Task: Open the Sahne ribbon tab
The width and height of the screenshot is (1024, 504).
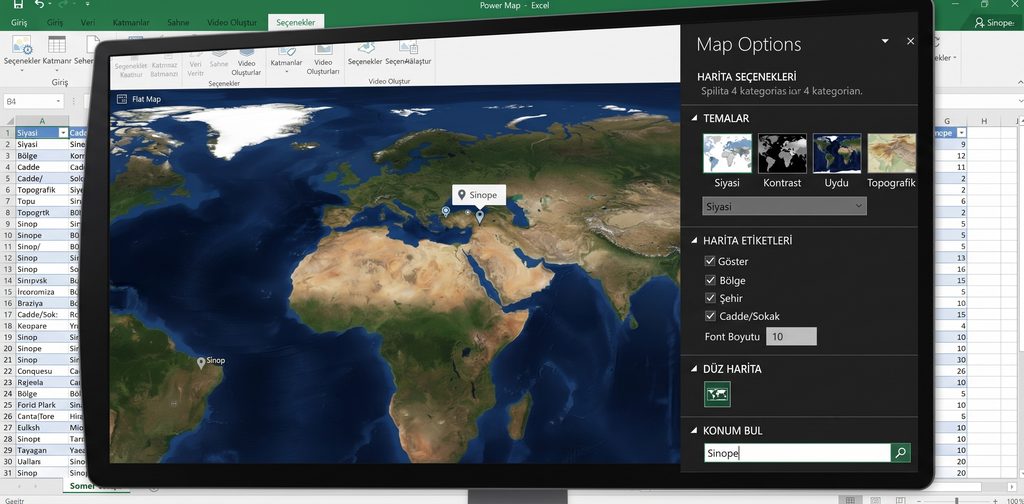Action: tap(178, 22)
